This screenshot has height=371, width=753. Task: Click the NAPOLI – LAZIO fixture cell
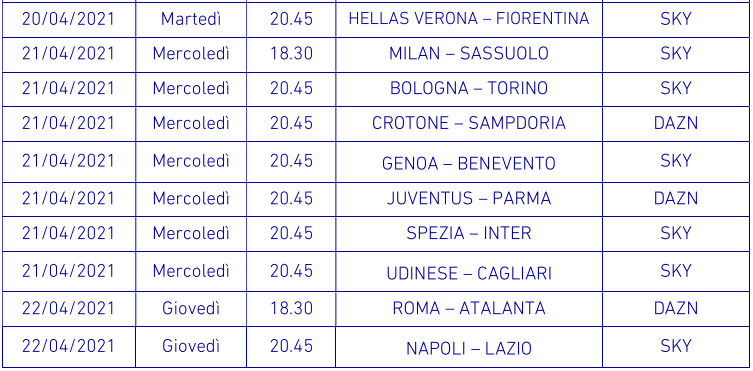(x=469, y=348)
